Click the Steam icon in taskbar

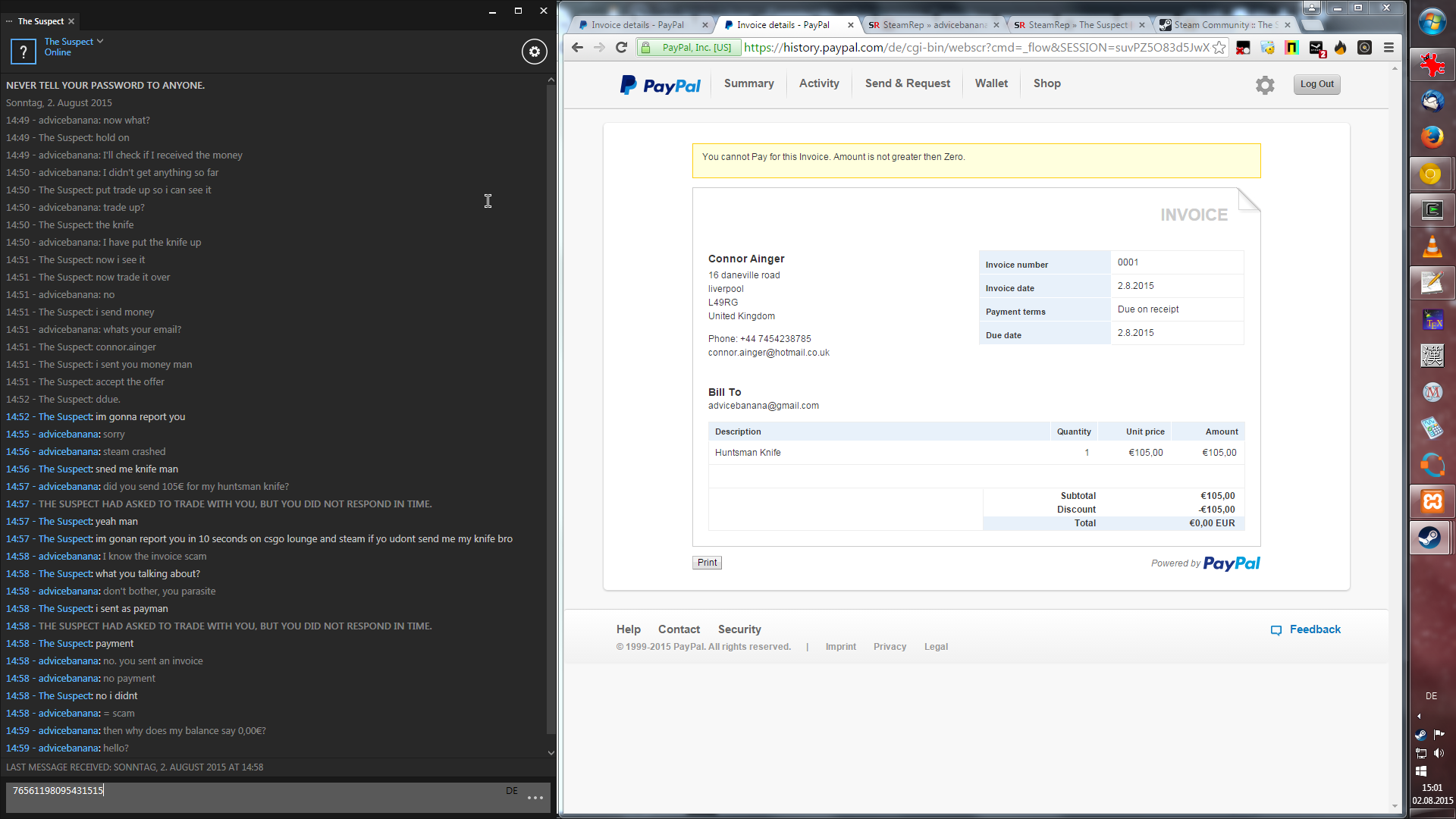coord(1430,538)
